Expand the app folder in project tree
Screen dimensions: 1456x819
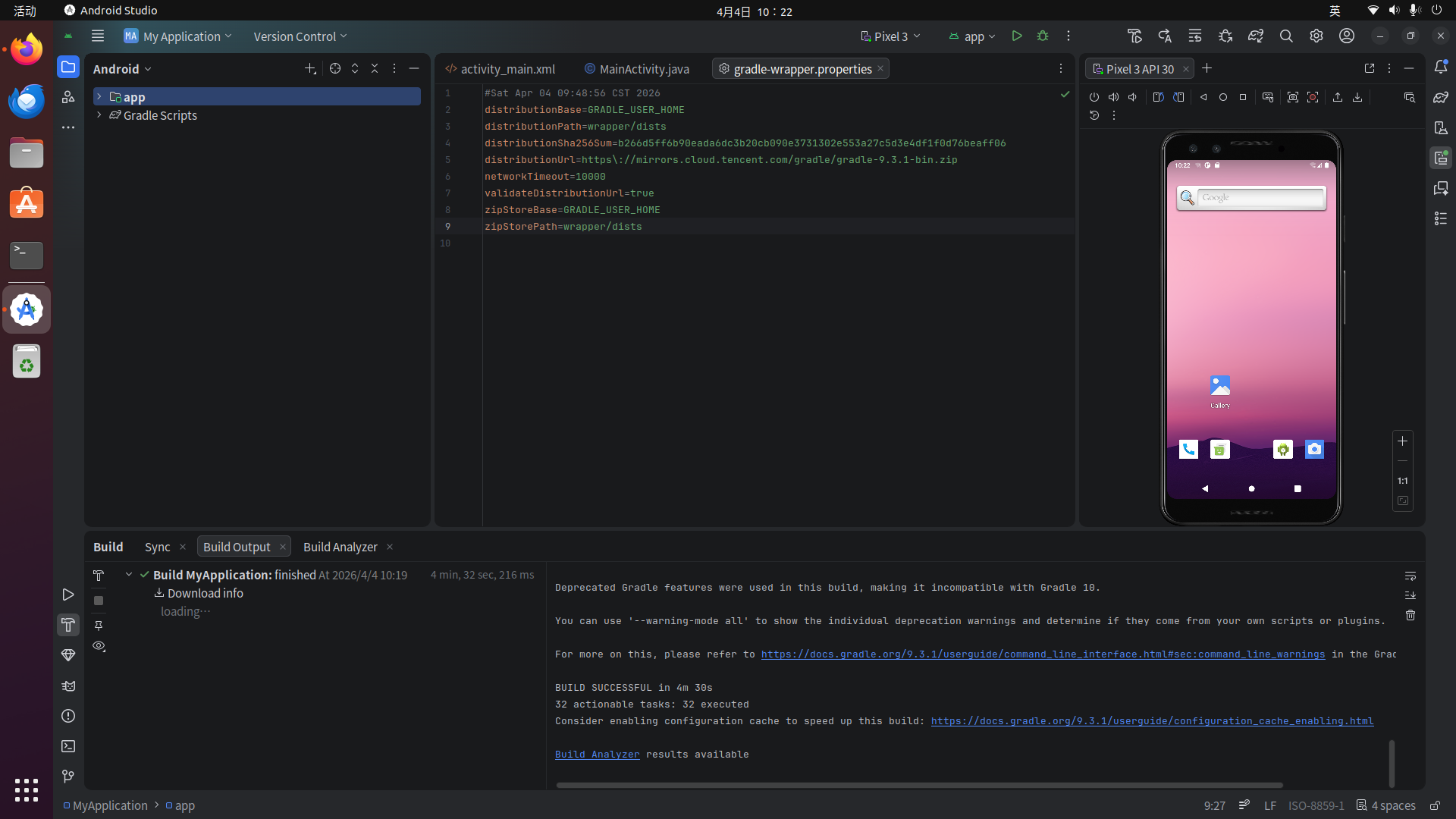pos(99,97)
